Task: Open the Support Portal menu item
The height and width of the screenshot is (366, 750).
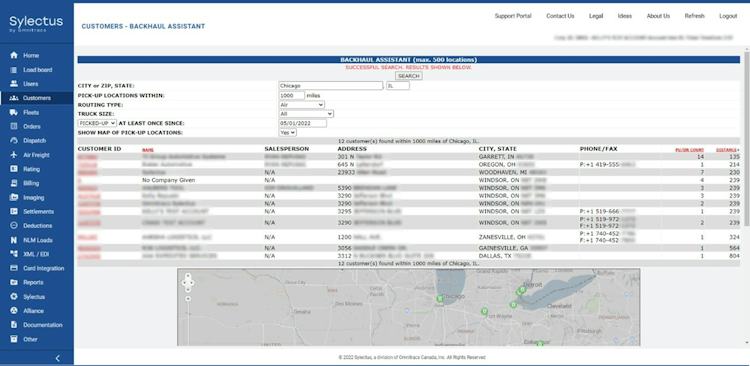Action: pos(513,16)
